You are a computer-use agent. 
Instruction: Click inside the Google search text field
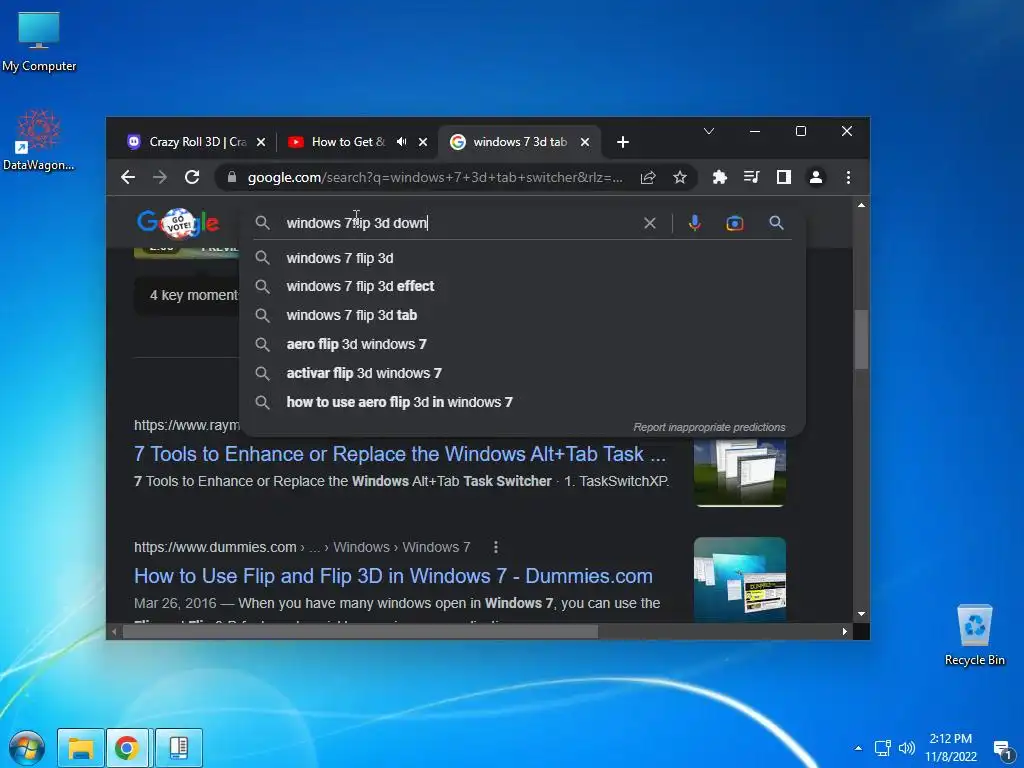pyautogui.click(x=457, y=223)
